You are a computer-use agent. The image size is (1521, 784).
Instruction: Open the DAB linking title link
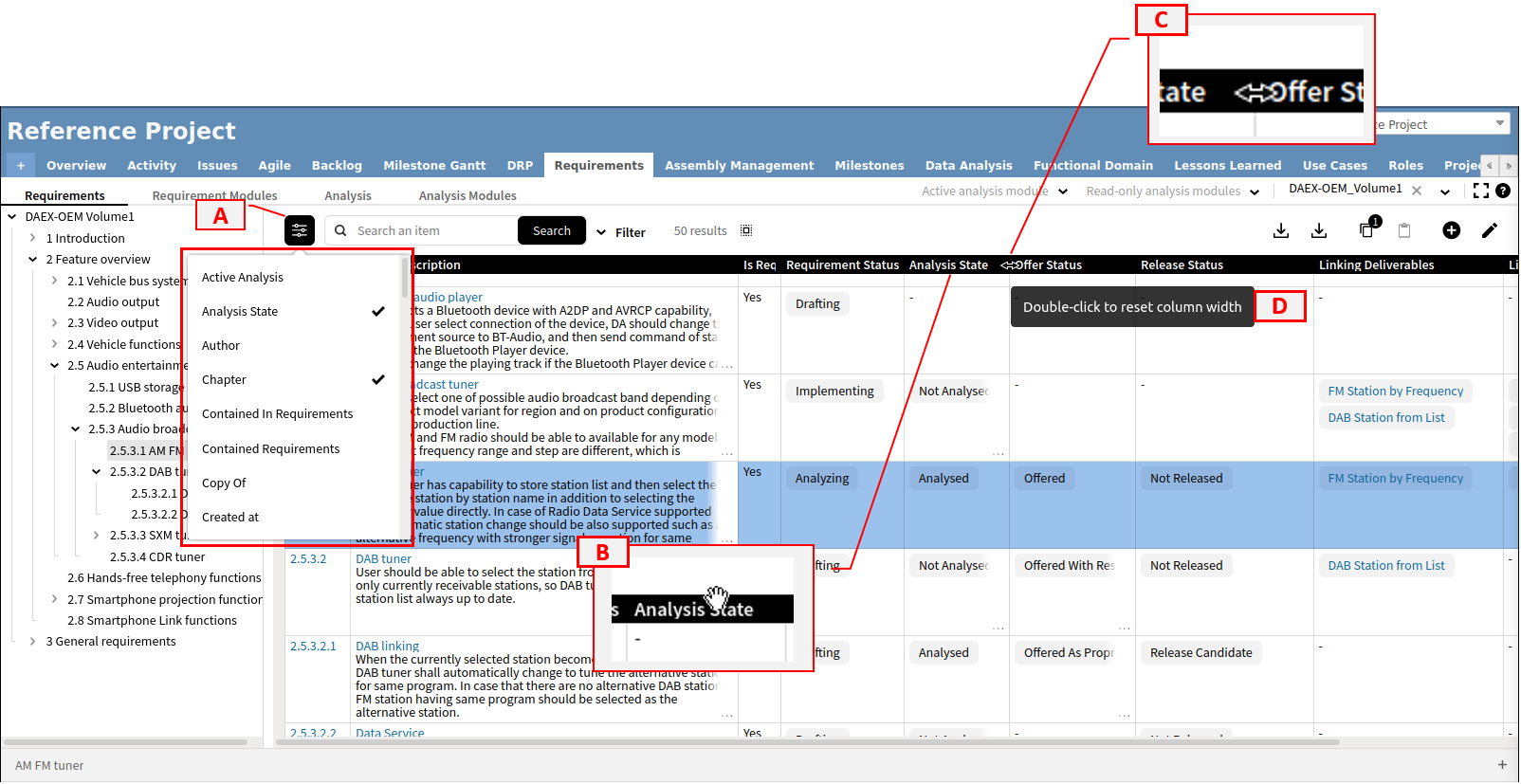pos(387,646)
